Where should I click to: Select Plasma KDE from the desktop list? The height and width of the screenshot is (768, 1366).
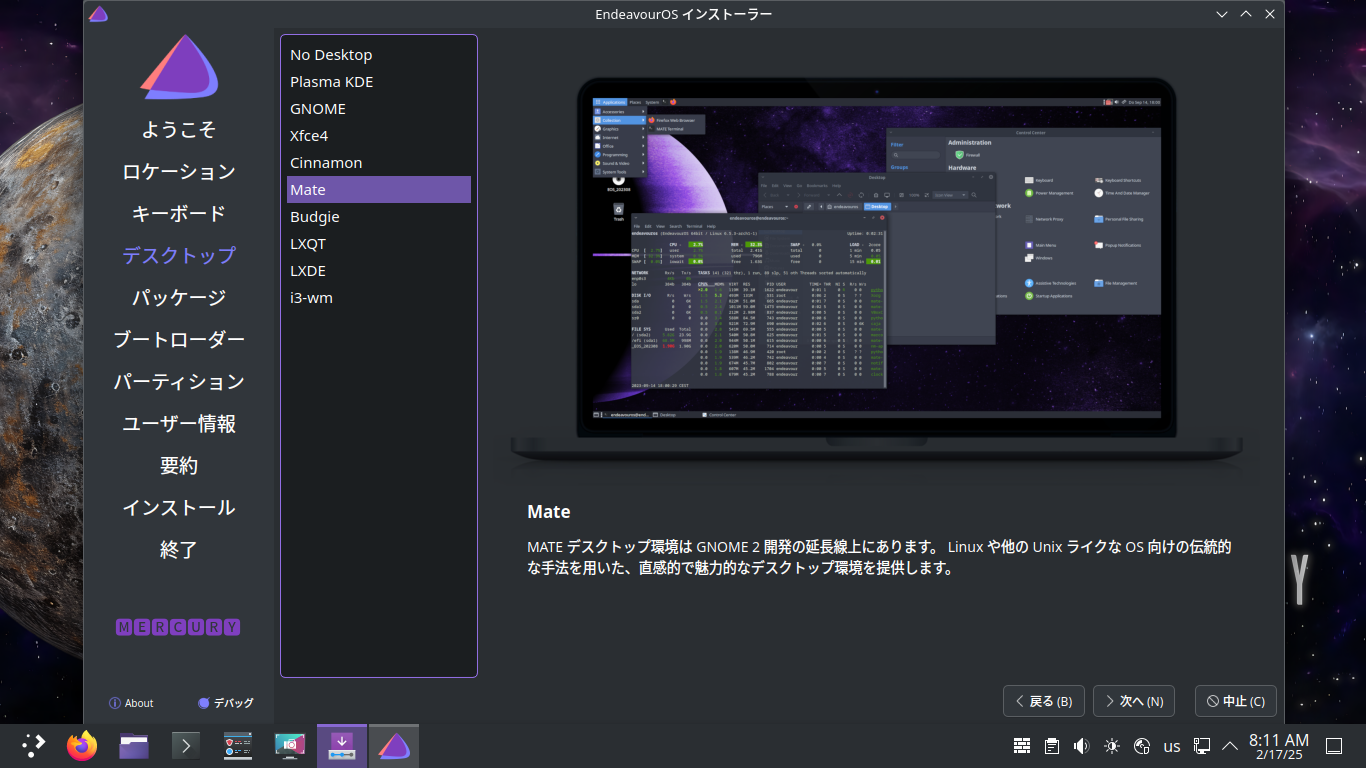point(331,82)
